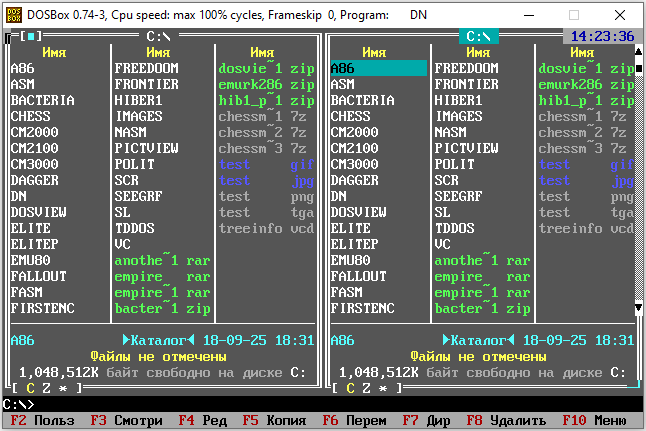Screen dimensions: 646x431
Task: Click the scrollbar up arrow in right panel
Action: tap(639, 52)
